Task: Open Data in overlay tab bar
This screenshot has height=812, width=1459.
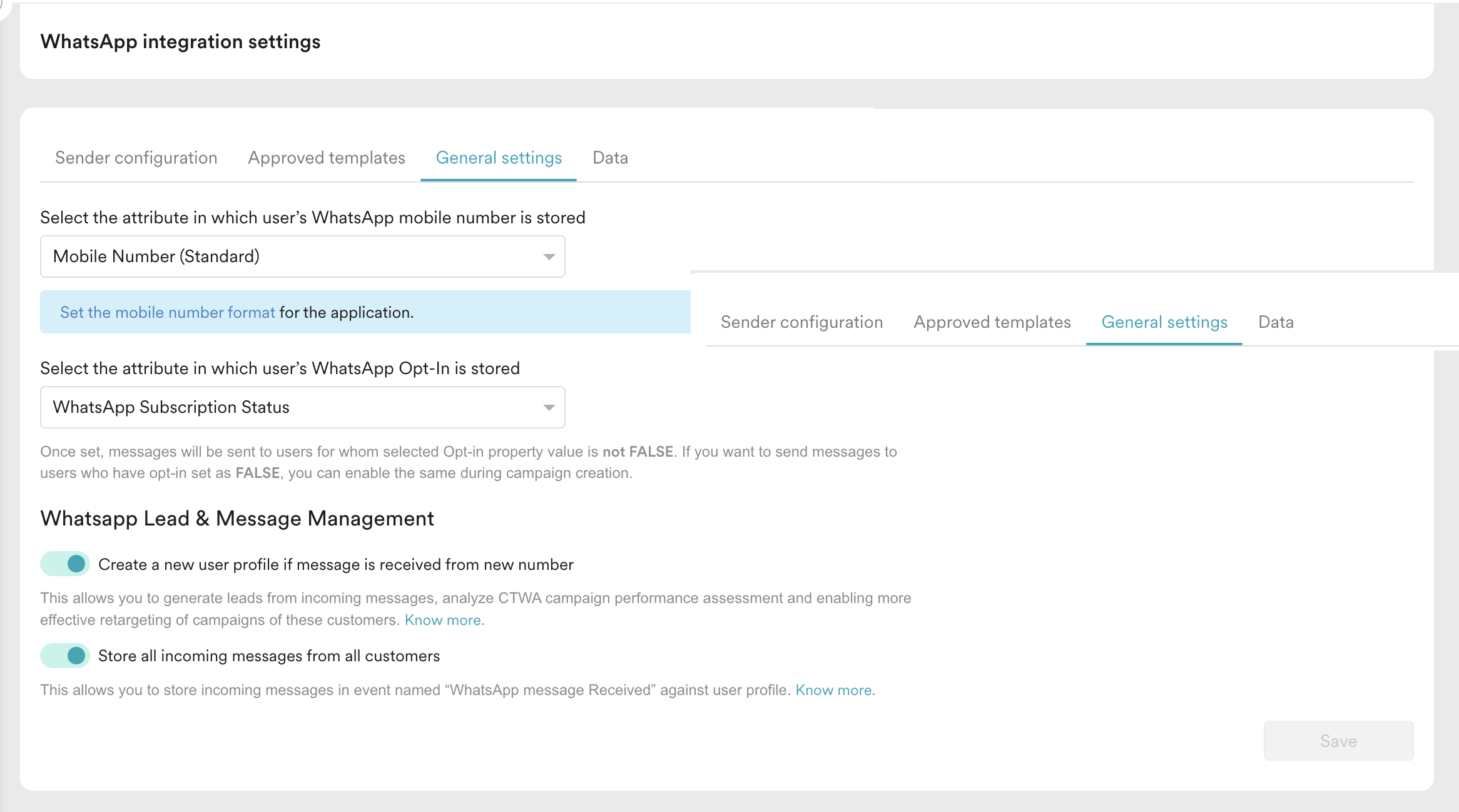Action: (x=1276, y=322)
